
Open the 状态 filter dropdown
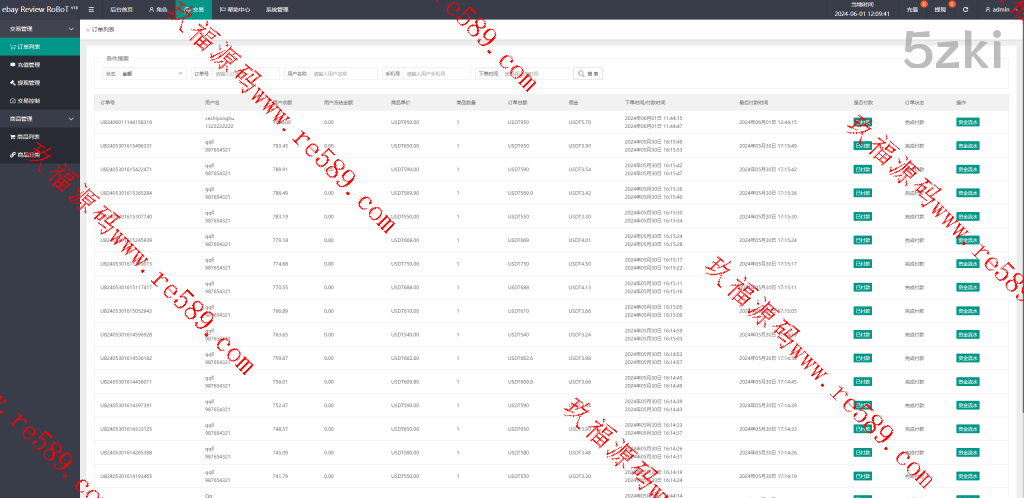tap(152, 73)
